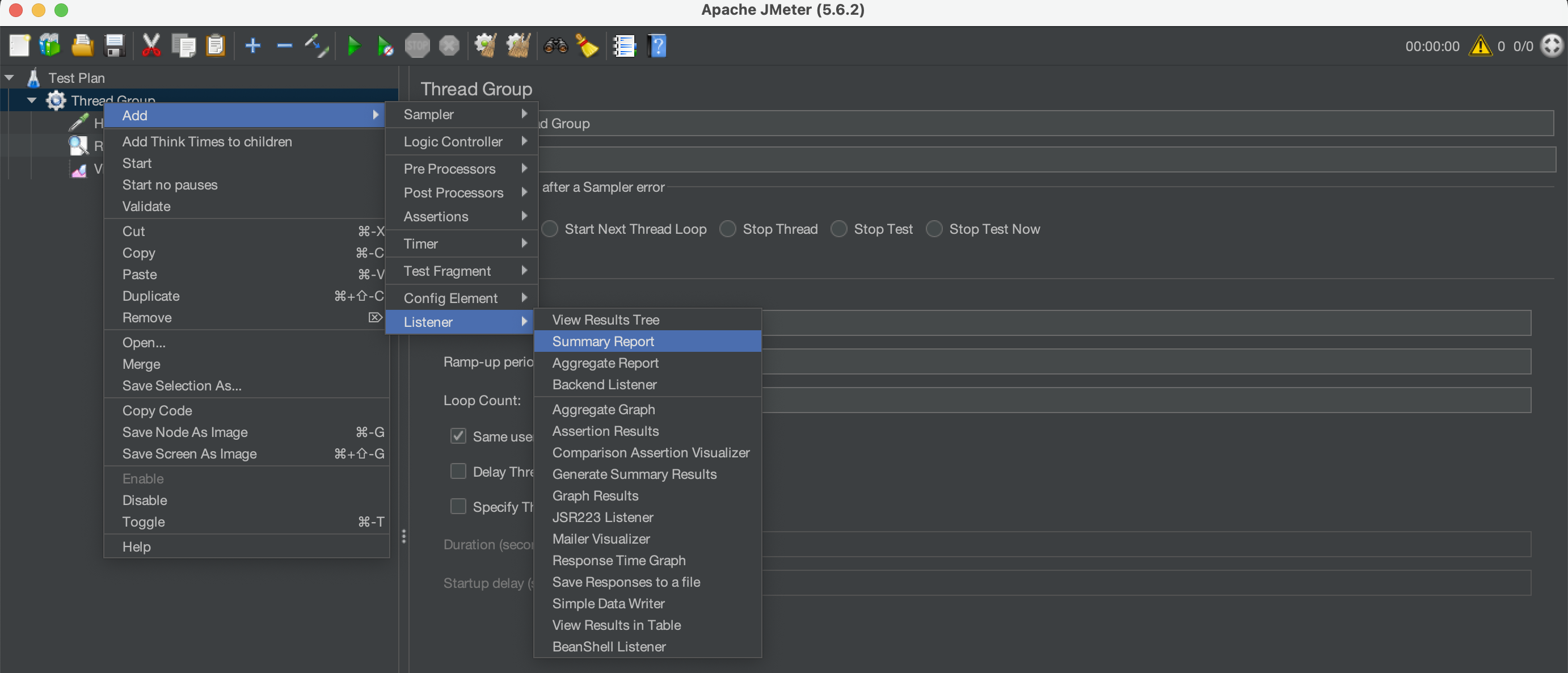This screenshot has width=1568, height=673.
Task: Click the Templates icon in toolbar
Action: point(50,47)
